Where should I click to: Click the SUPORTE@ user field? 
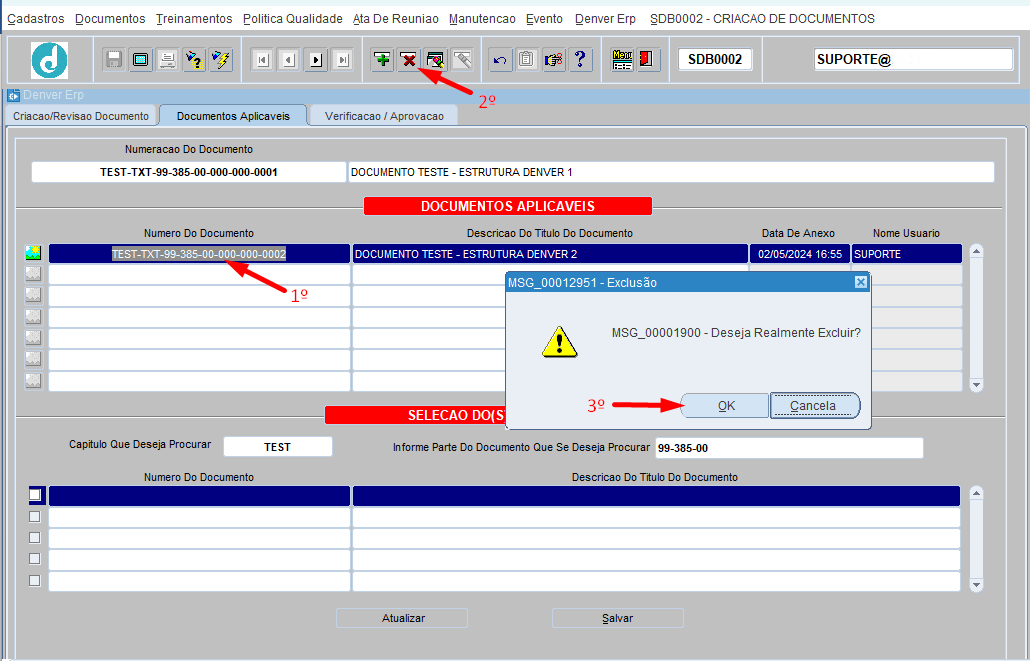click(x=913, y=60)
